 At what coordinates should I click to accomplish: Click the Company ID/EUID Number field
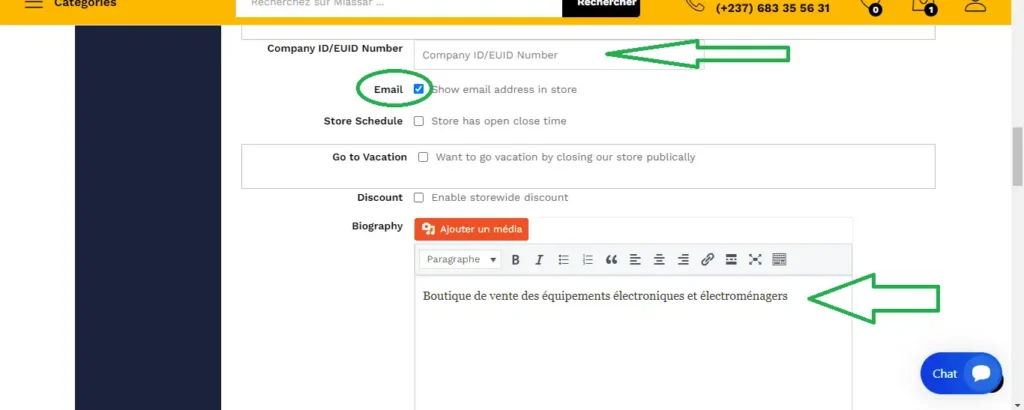[x=558, y=55]
